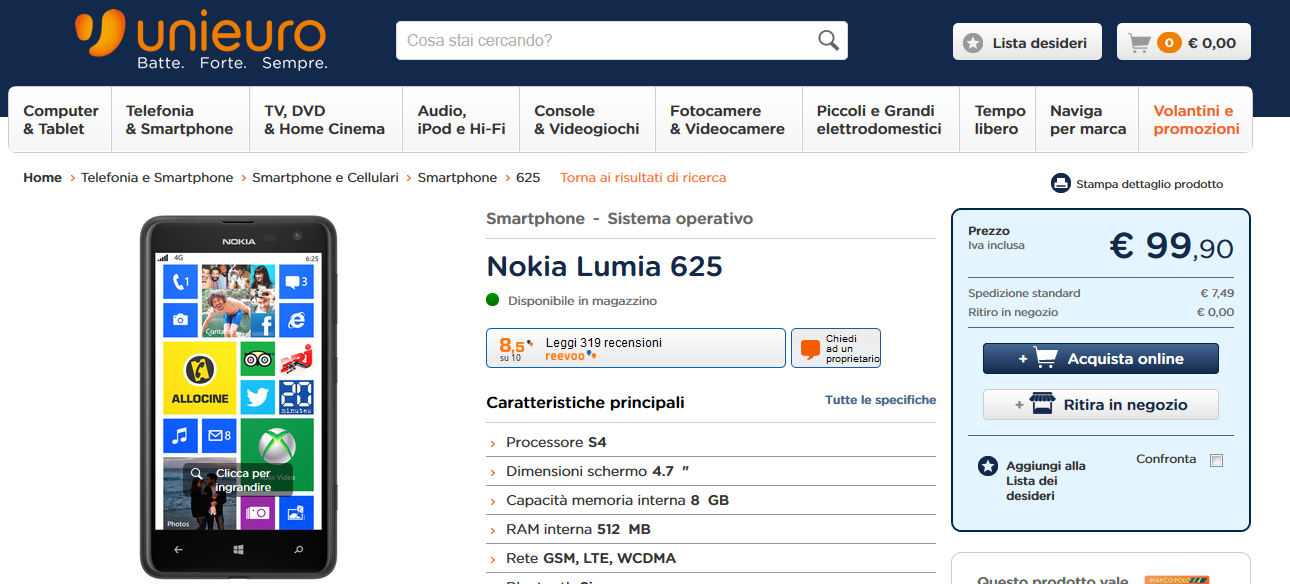Image resolution: width=1290 pixels, height=584 pixels.
Task: Click the 625 breadcrumb
Action: pyautogui.click(x=528, y=177)
